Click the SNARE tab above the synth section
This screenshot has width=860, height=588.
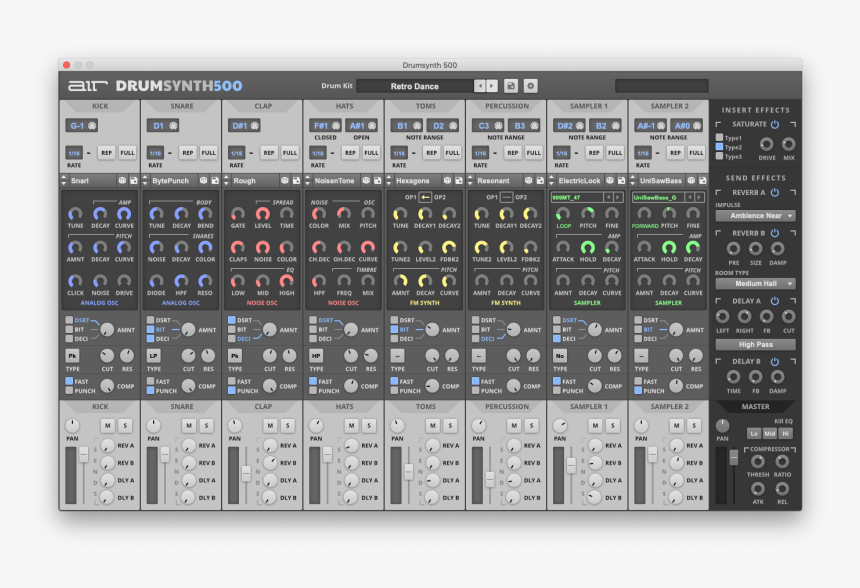[x=182, y=106]
